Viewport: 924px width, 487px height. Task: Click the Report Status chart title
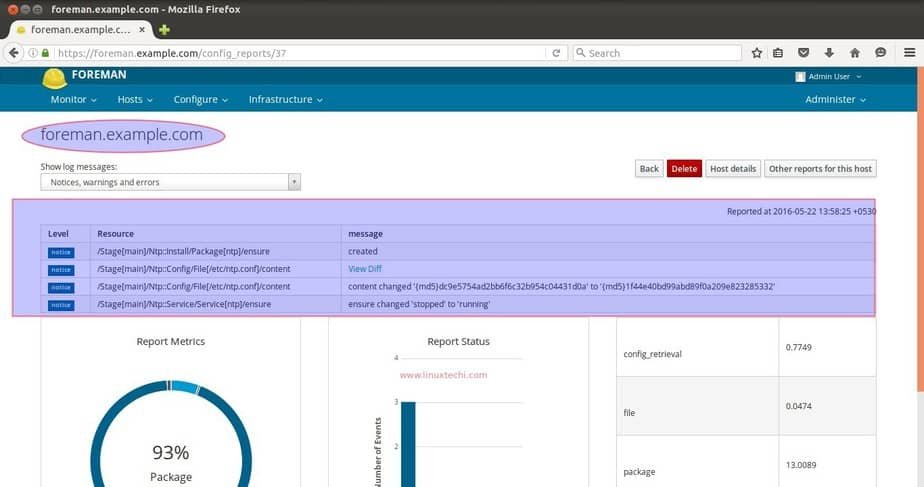(458, 341)
